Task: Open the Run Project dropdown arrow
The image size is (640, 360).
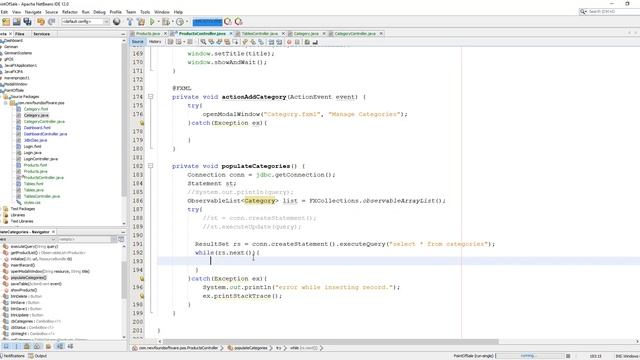Action: coord(158,22)
